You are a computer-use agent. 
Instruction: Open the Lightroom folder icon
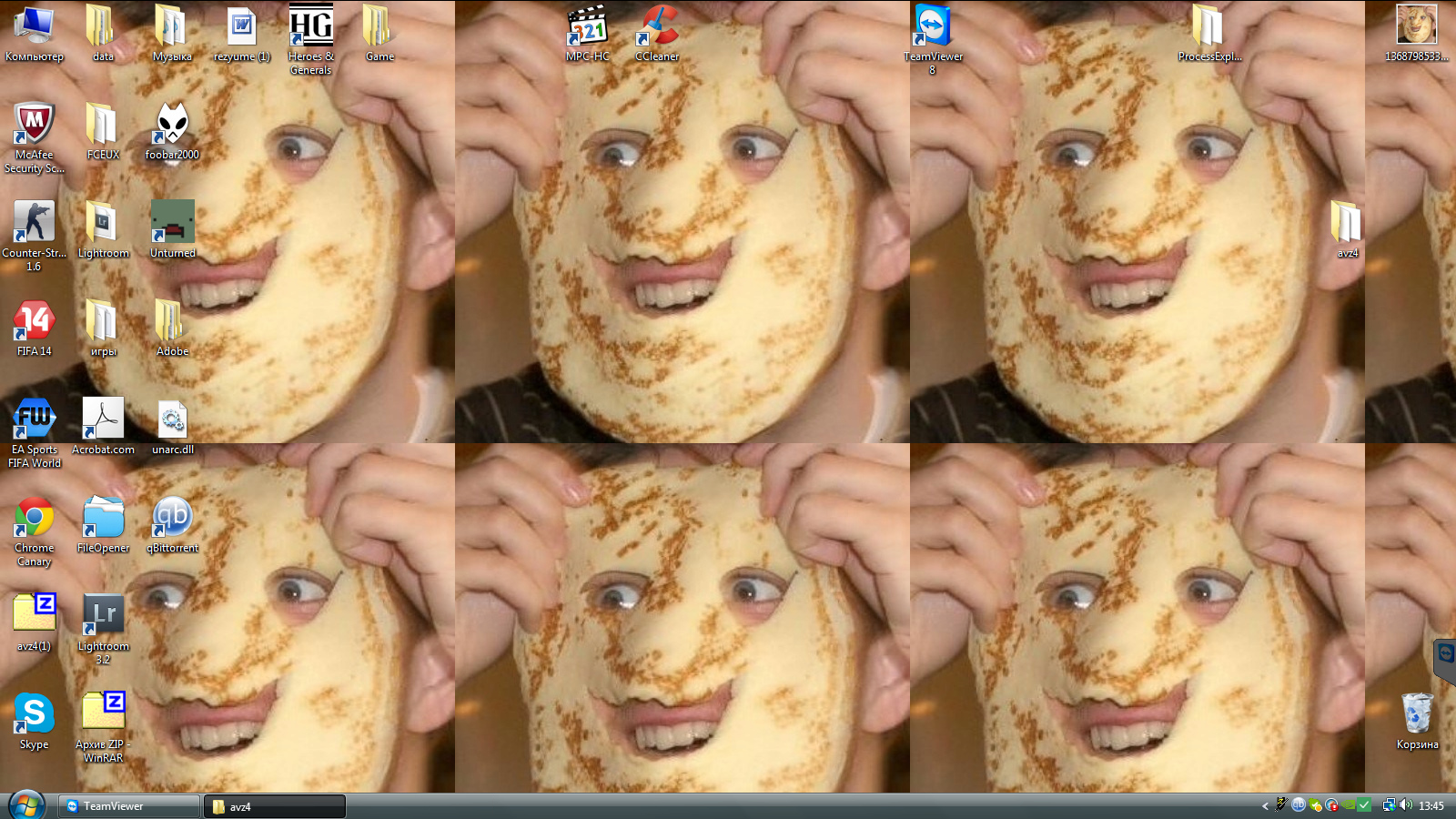(103, 230)
